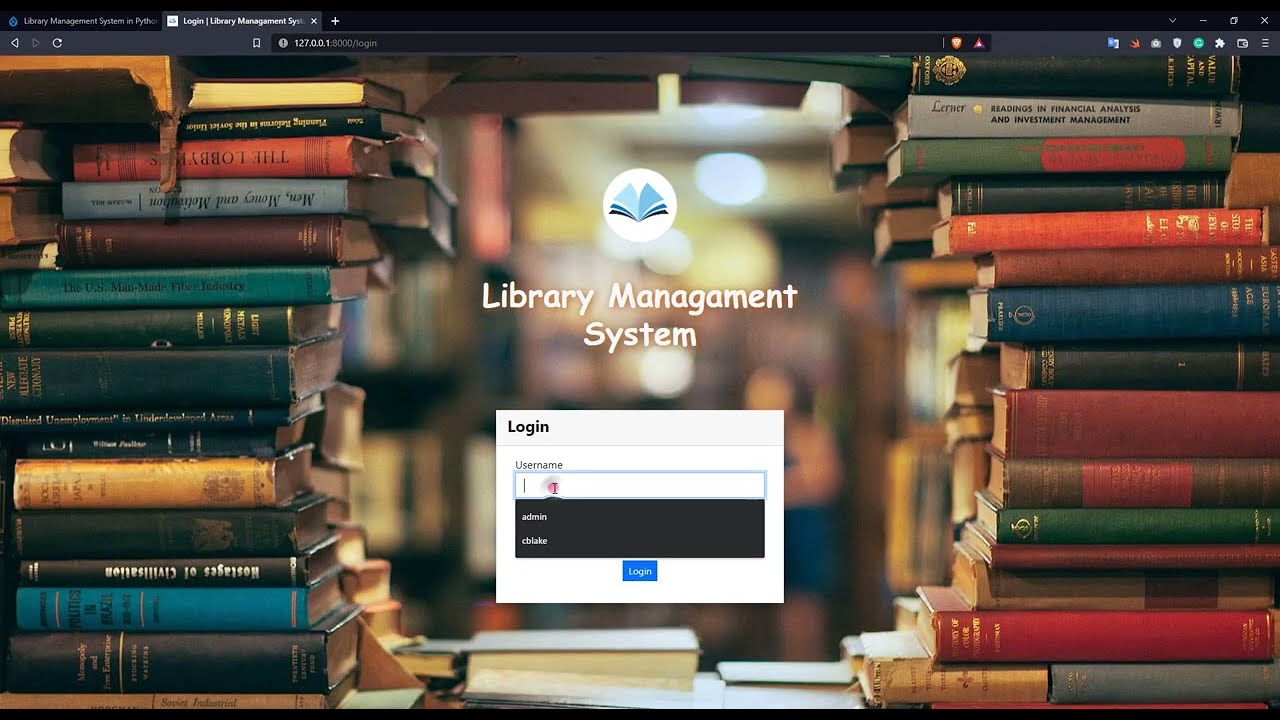The image size is (1280, 720).
Task: Choose 'admin' from autocomplete suggestions
Action: point(640,517)
